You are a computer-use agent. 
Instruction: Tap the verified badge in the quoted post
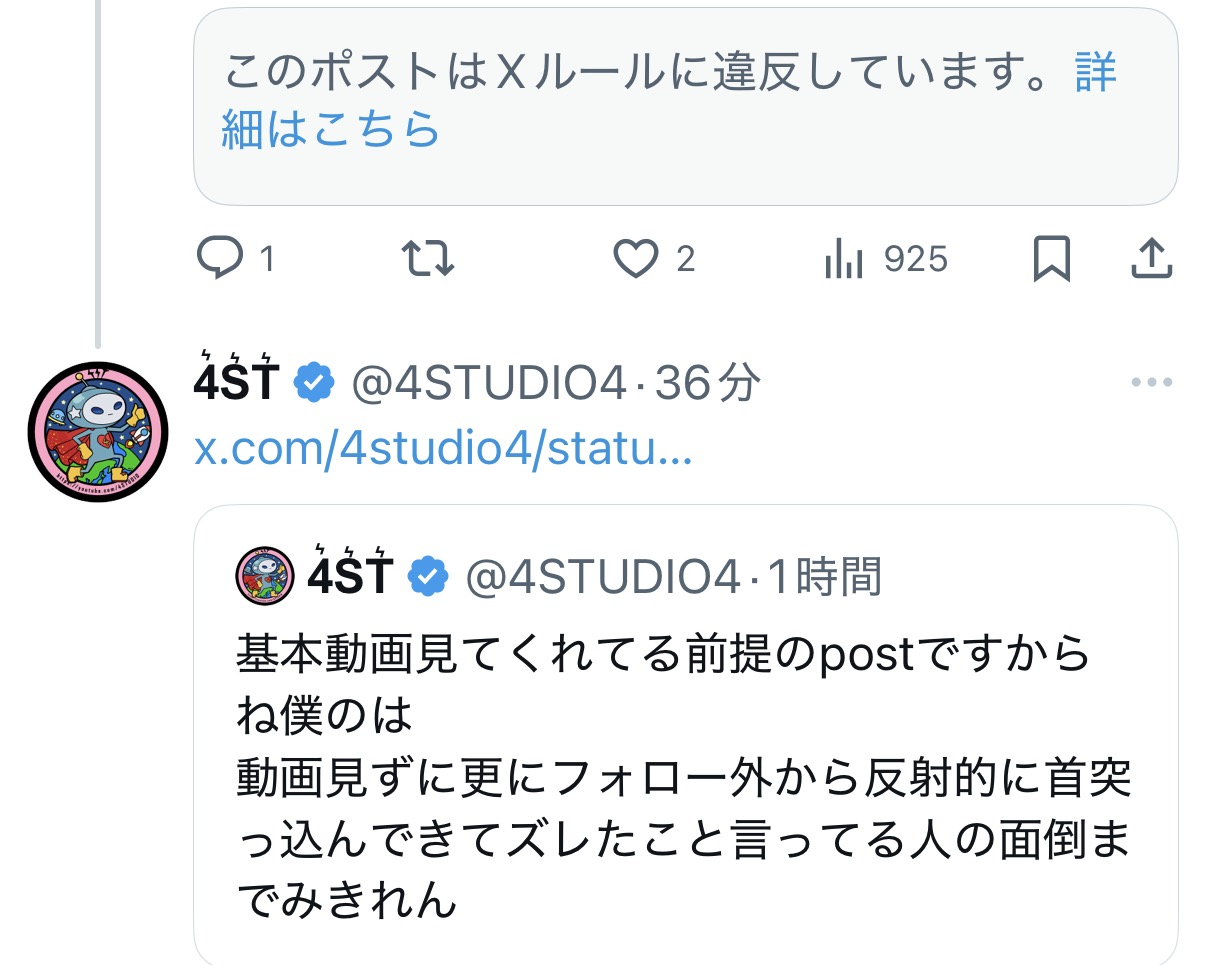pos(429,577)
